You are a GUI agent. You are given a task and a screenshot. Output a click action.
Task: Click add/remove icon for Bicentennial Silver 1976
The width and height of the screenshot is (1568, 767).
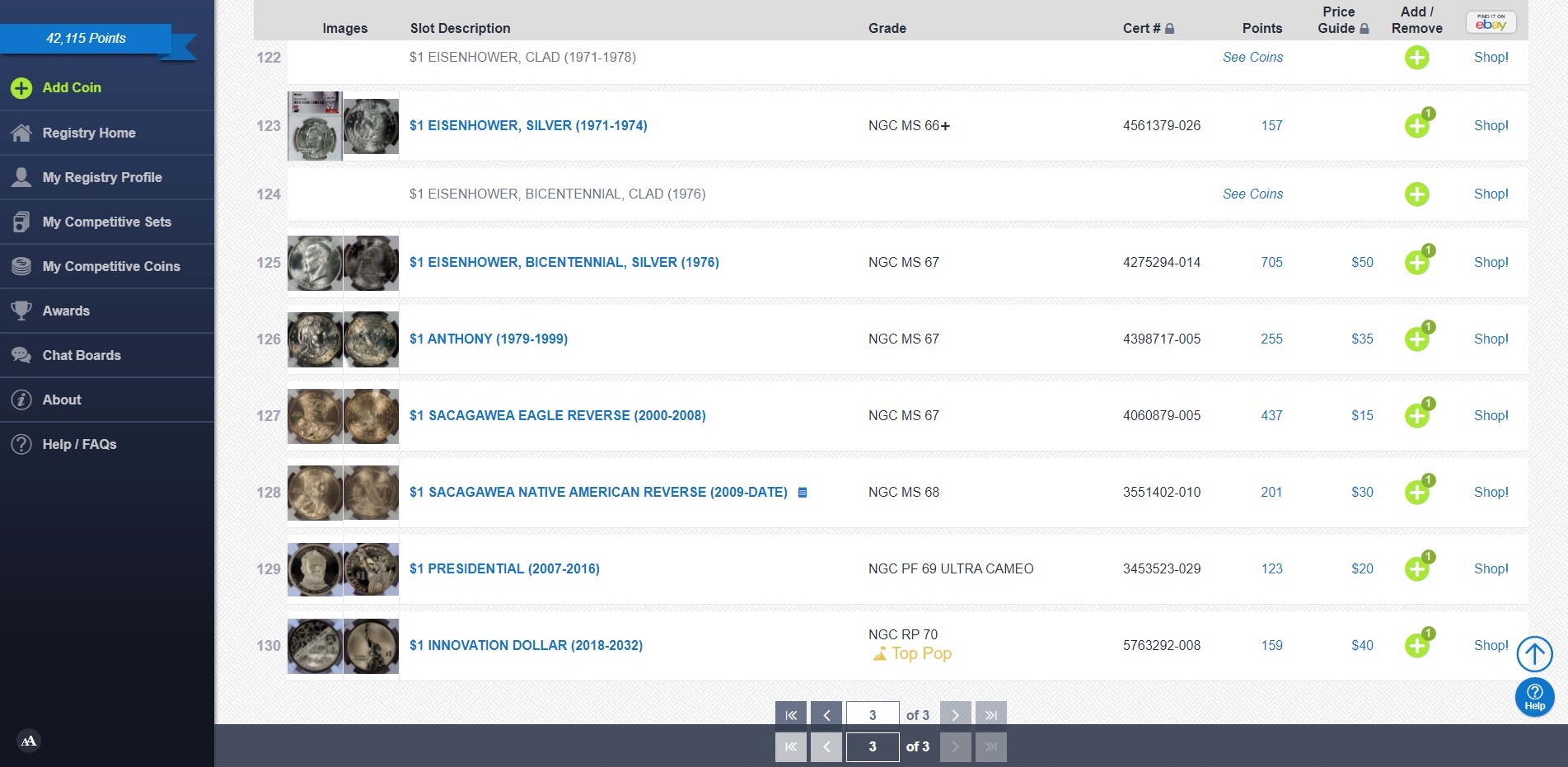(x=1416, y=263)
